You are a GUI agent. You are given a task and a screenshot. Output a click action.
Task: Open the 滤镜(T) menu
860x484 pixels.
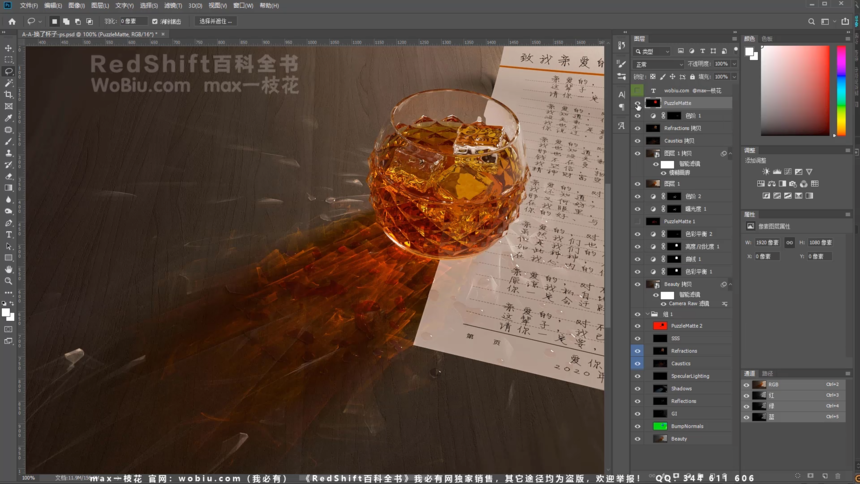173,5
